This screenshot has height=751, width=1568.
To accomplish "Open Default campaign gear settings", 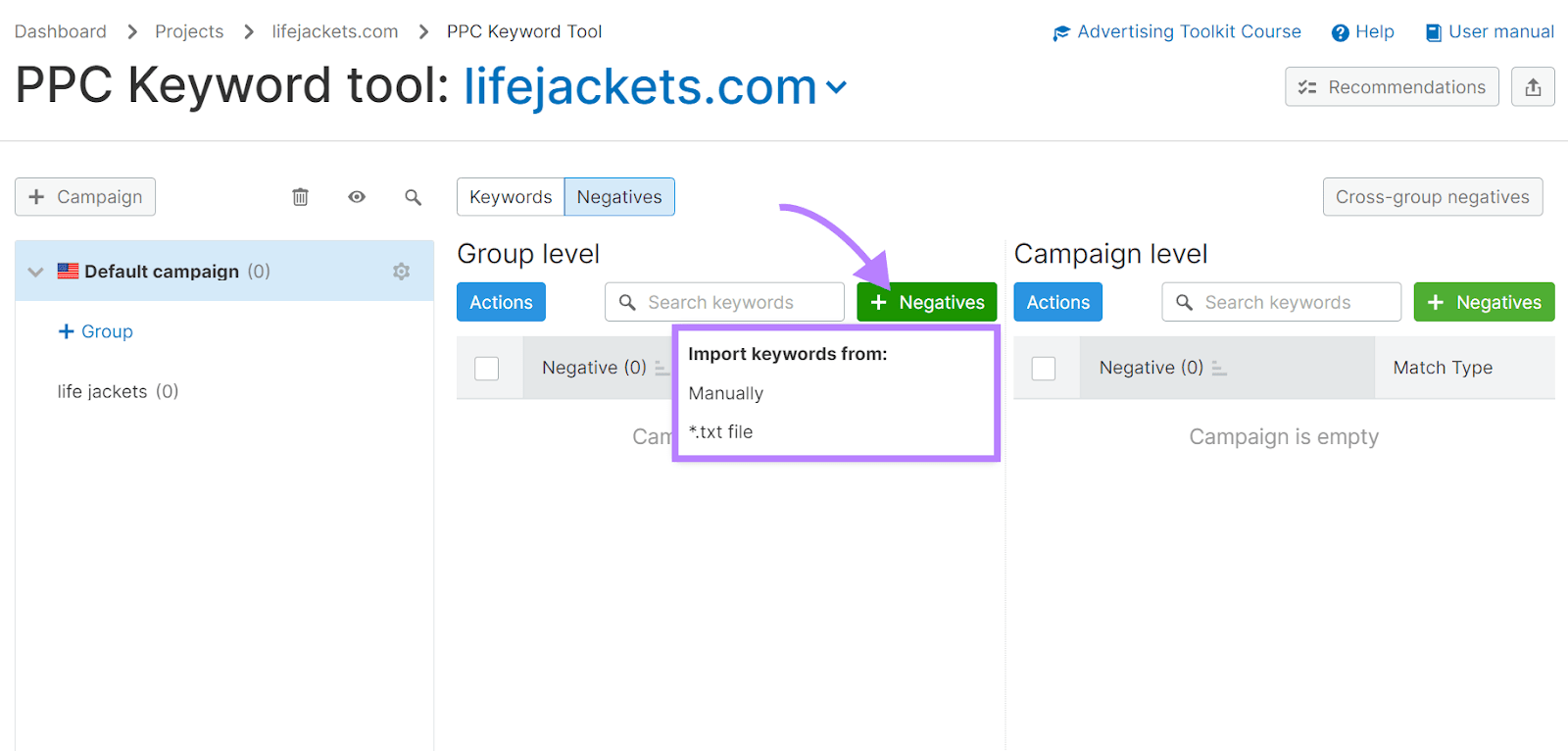I will coord(401,272).
